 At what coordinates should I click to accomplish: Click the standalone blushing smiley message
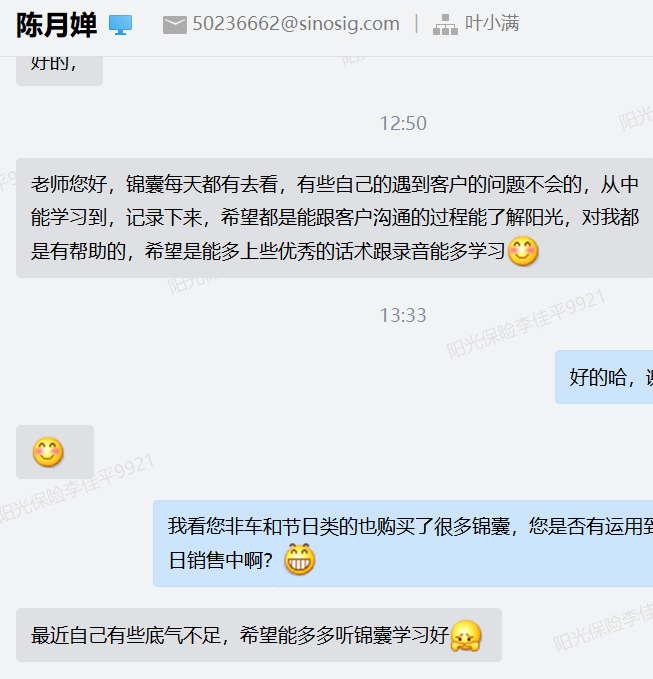tap(55, 452)
